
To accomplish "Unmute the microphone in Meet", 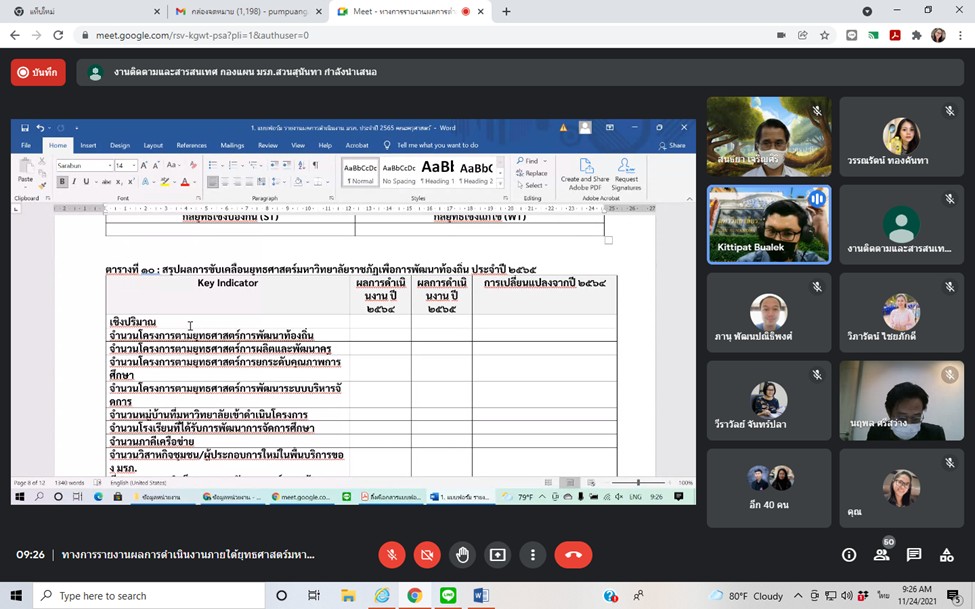I will tap(392, 554).
